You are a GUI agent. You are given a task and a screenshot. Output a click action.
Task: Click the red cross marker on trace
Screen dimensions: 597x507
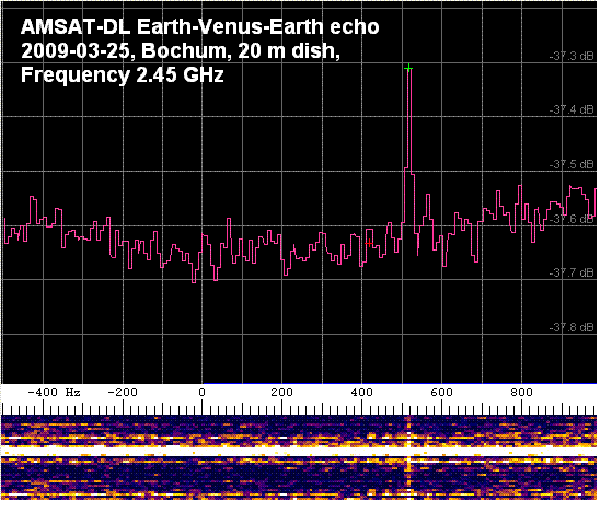pos(369,243)
